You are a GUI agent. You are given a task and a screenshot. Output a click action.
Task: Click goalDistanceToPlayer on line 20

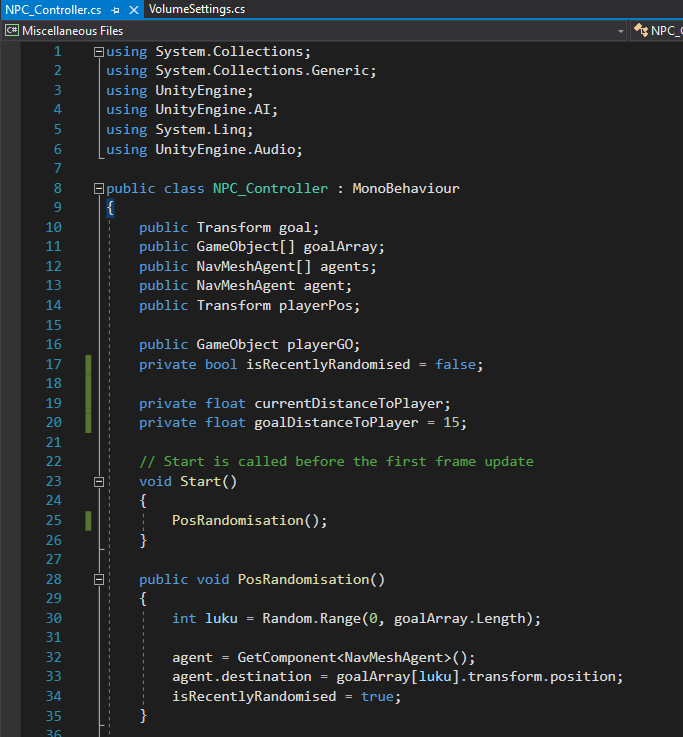pyautogui.click(x=336, y=423)
